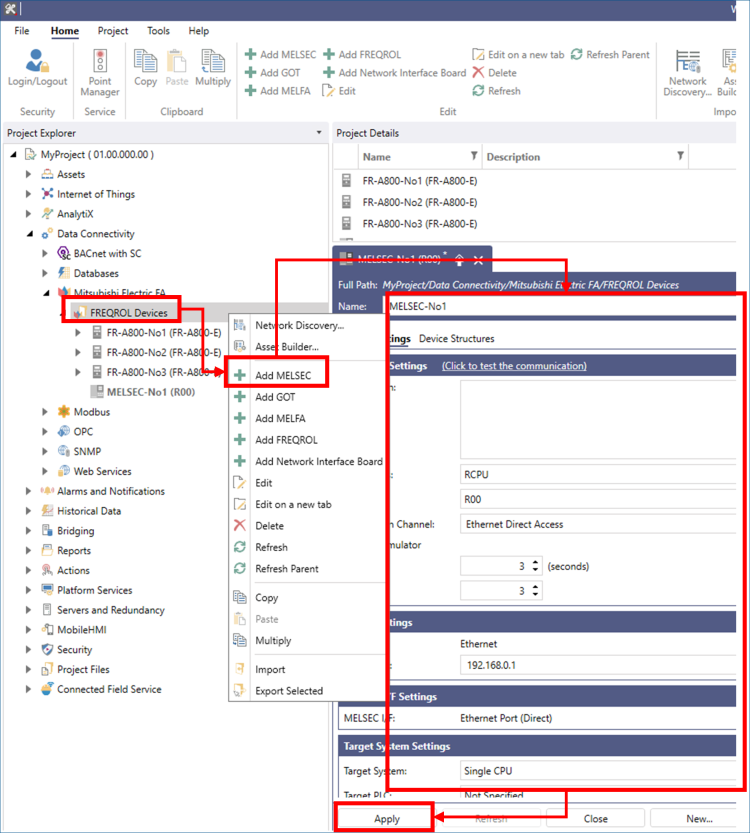Click the IP address field 192.168.0.1

(x=598, y=665)
